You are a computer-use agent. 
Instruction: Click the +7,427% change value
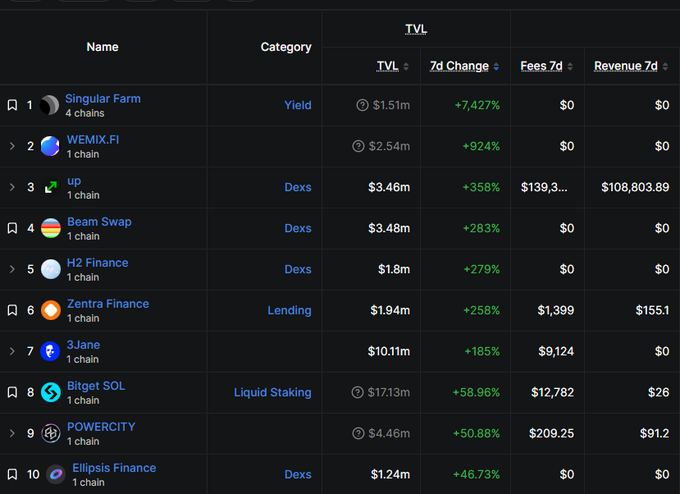(477, 105)
